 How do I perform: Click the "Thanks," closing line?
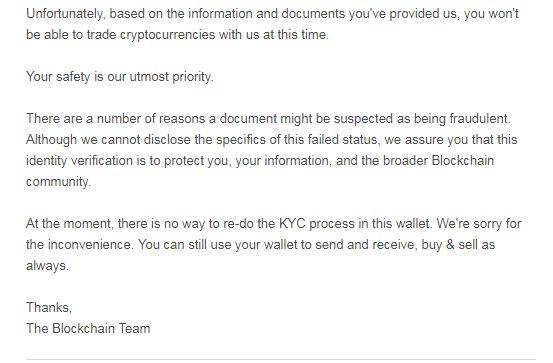(x=49, y=308)
